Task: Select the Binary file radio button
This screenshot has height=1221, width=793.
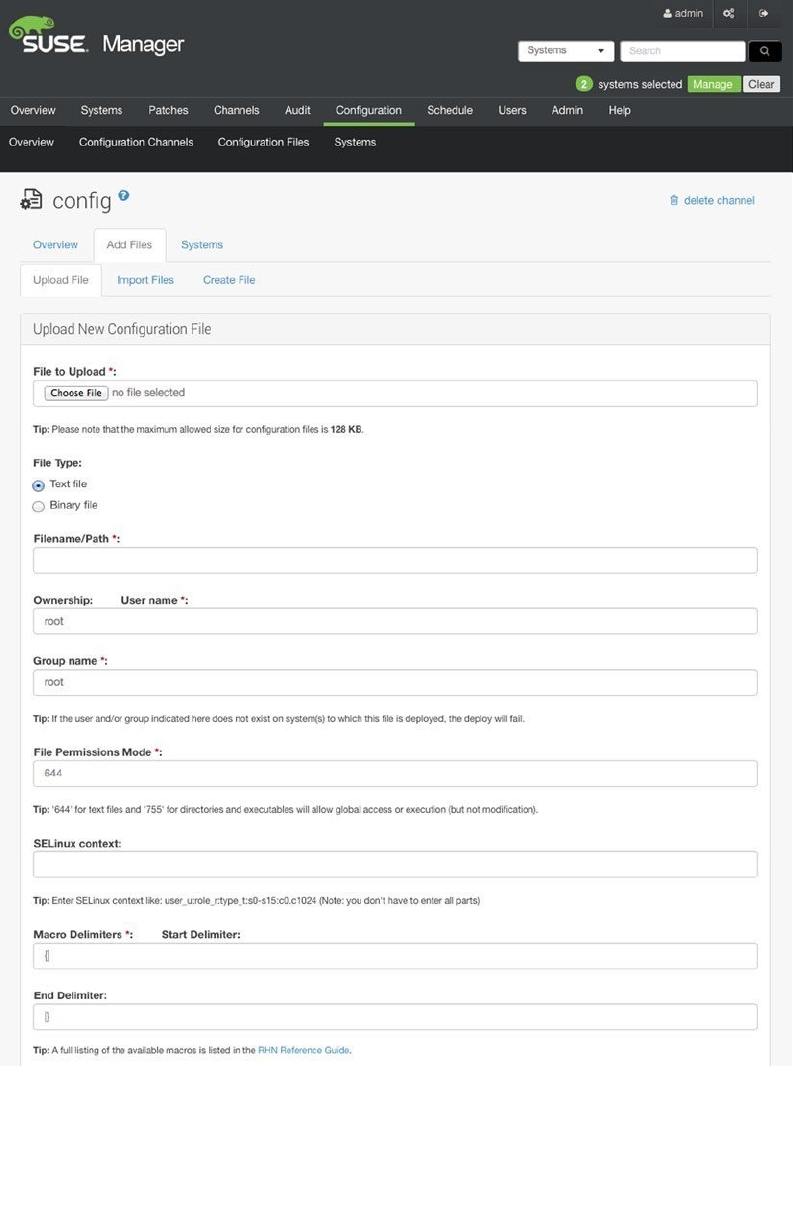Action: [39, 506]
